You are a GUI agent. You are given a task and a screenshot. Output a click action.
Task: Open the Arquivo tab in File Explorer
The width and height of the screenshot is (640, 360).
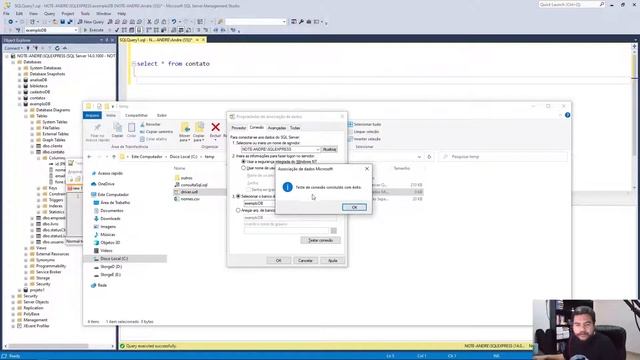(x=92, y=116)
